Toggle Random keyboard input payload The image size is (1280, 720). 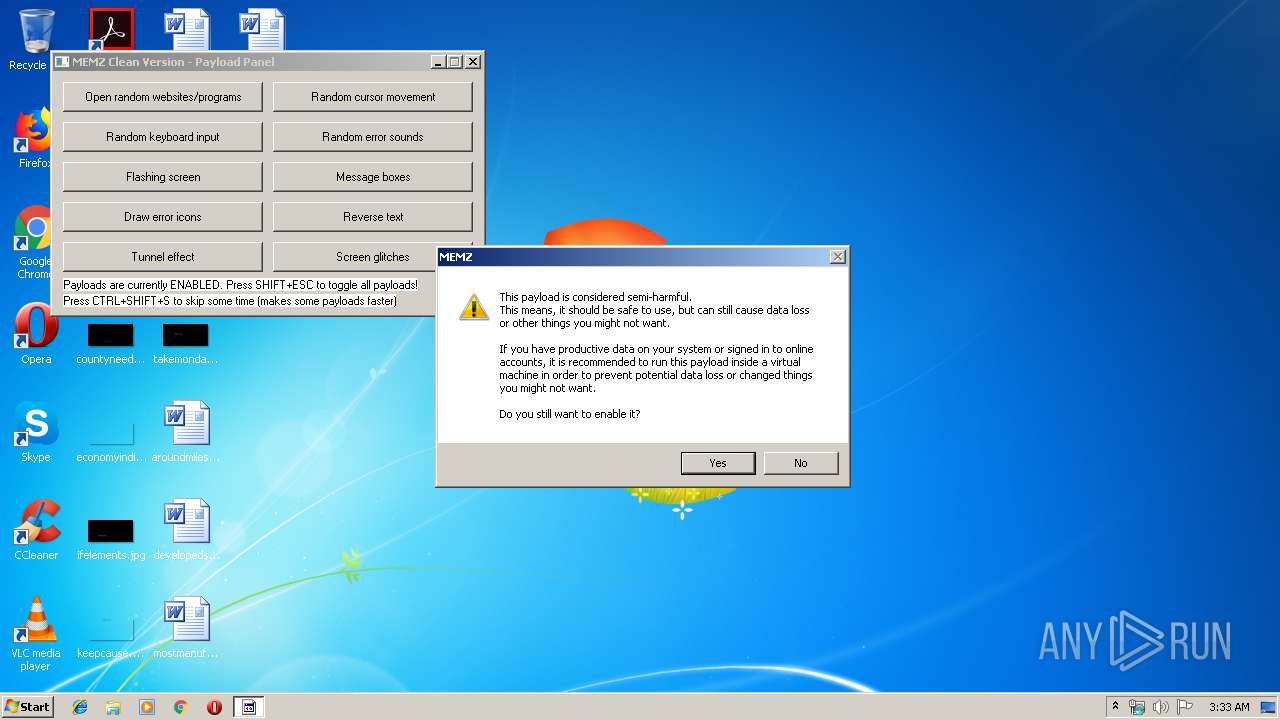click(x=163, y=137)
